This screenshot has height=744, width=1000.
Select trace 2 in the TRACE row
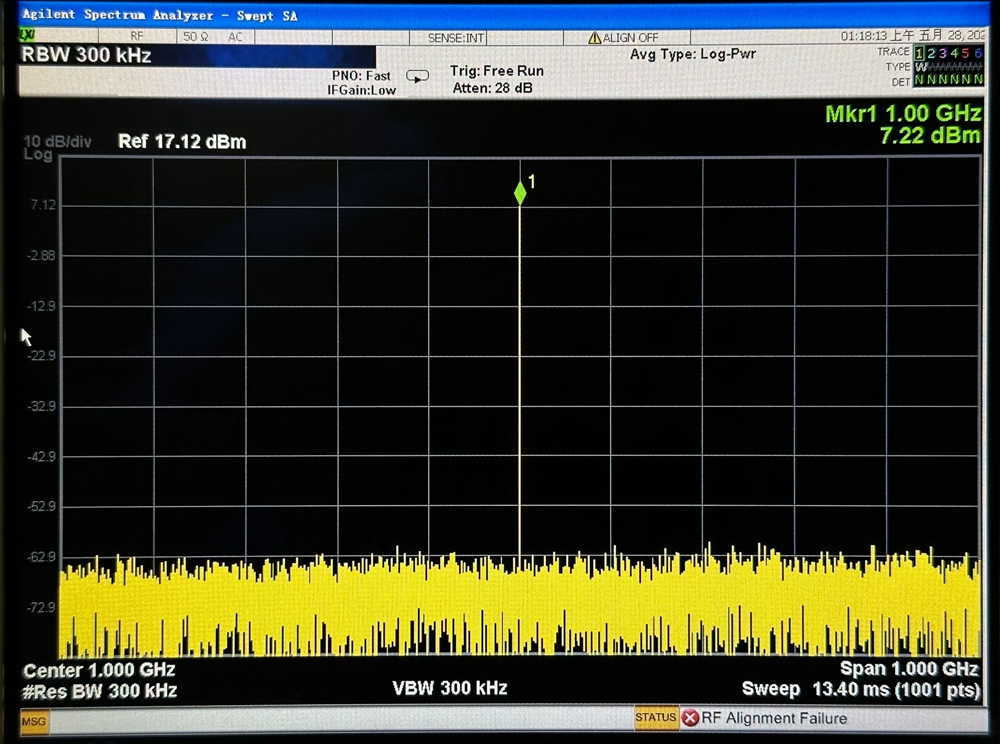point(931,53)
